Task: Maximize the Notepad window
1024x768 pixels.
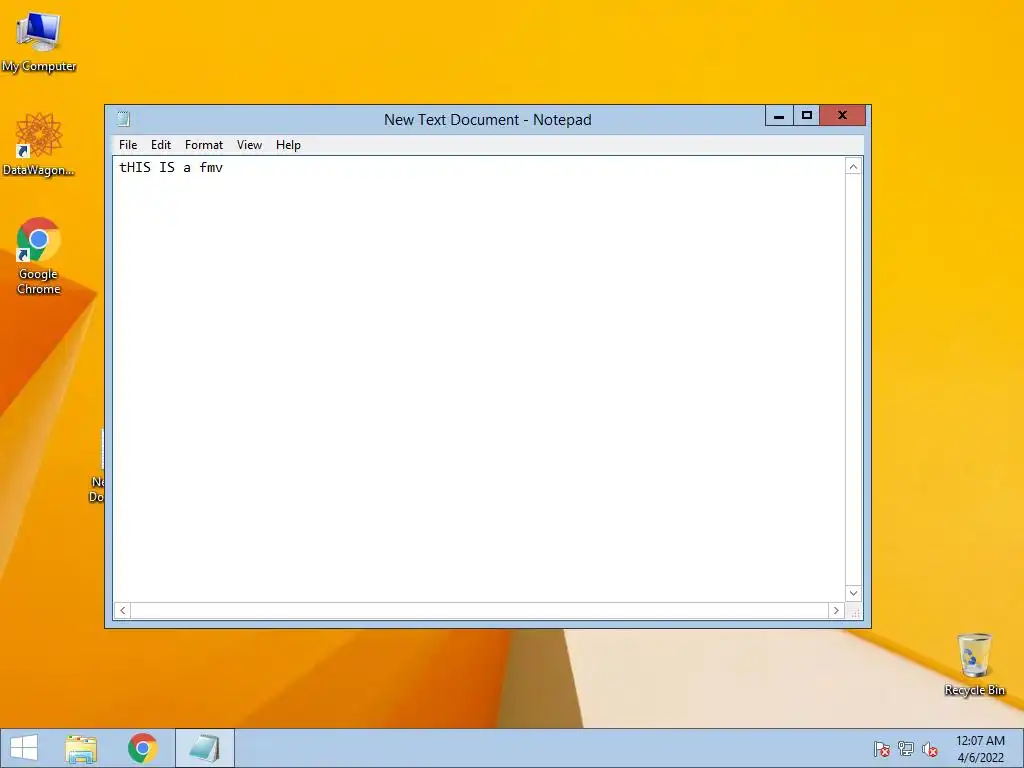Action: (x=807, y=116)
